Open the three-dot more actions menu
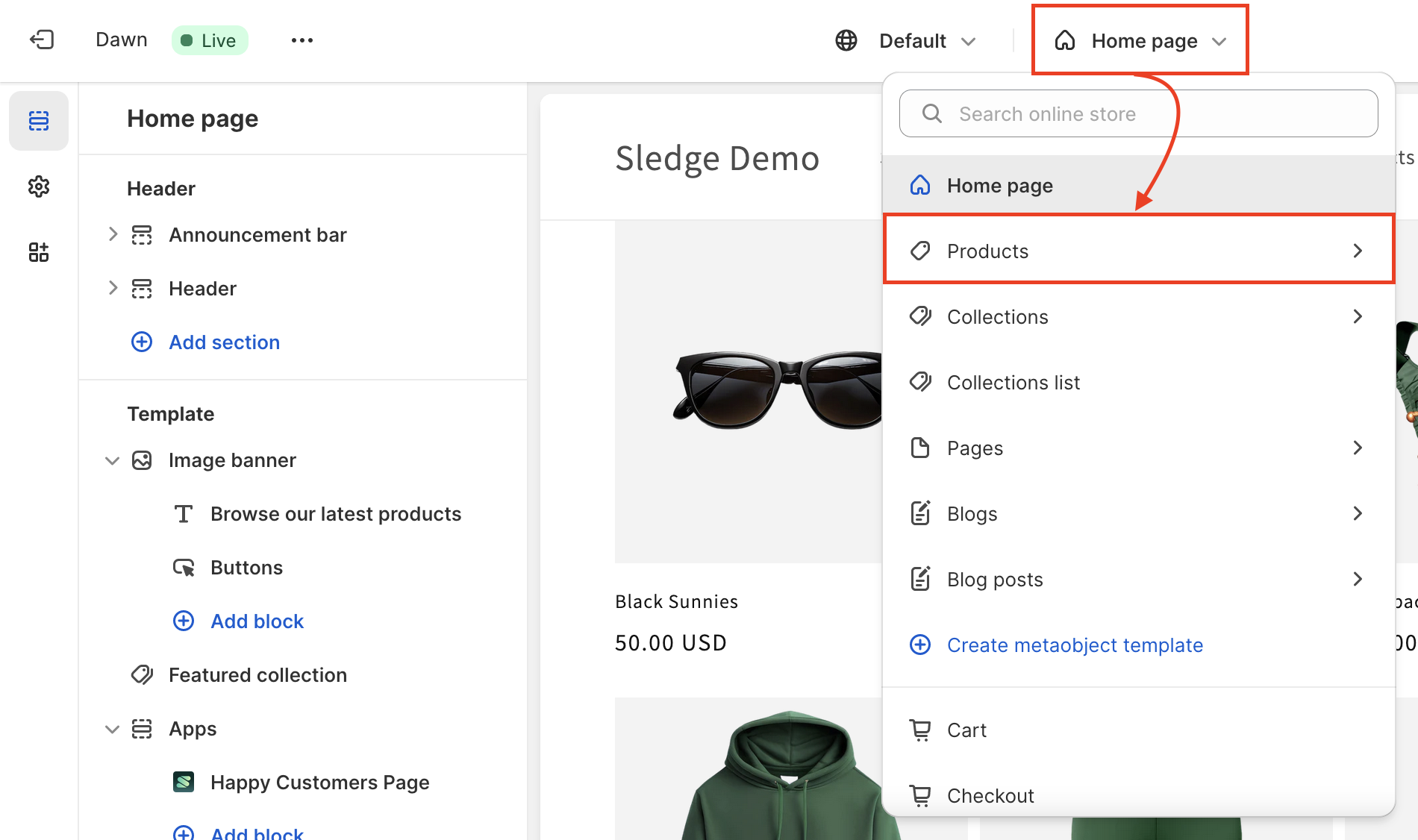This screenshot has height=840, width=1418. (x=302, y=40)
